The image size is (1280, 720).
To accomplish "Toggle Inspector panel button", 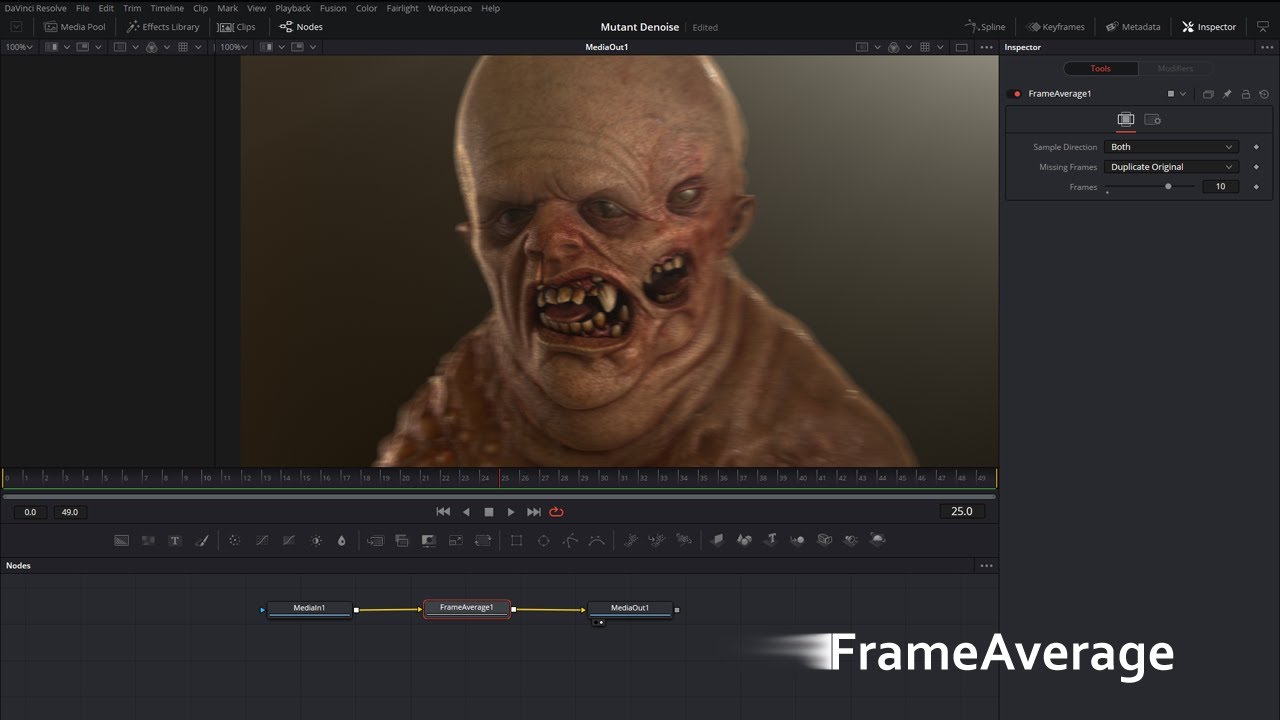I will click(1209, 27).
